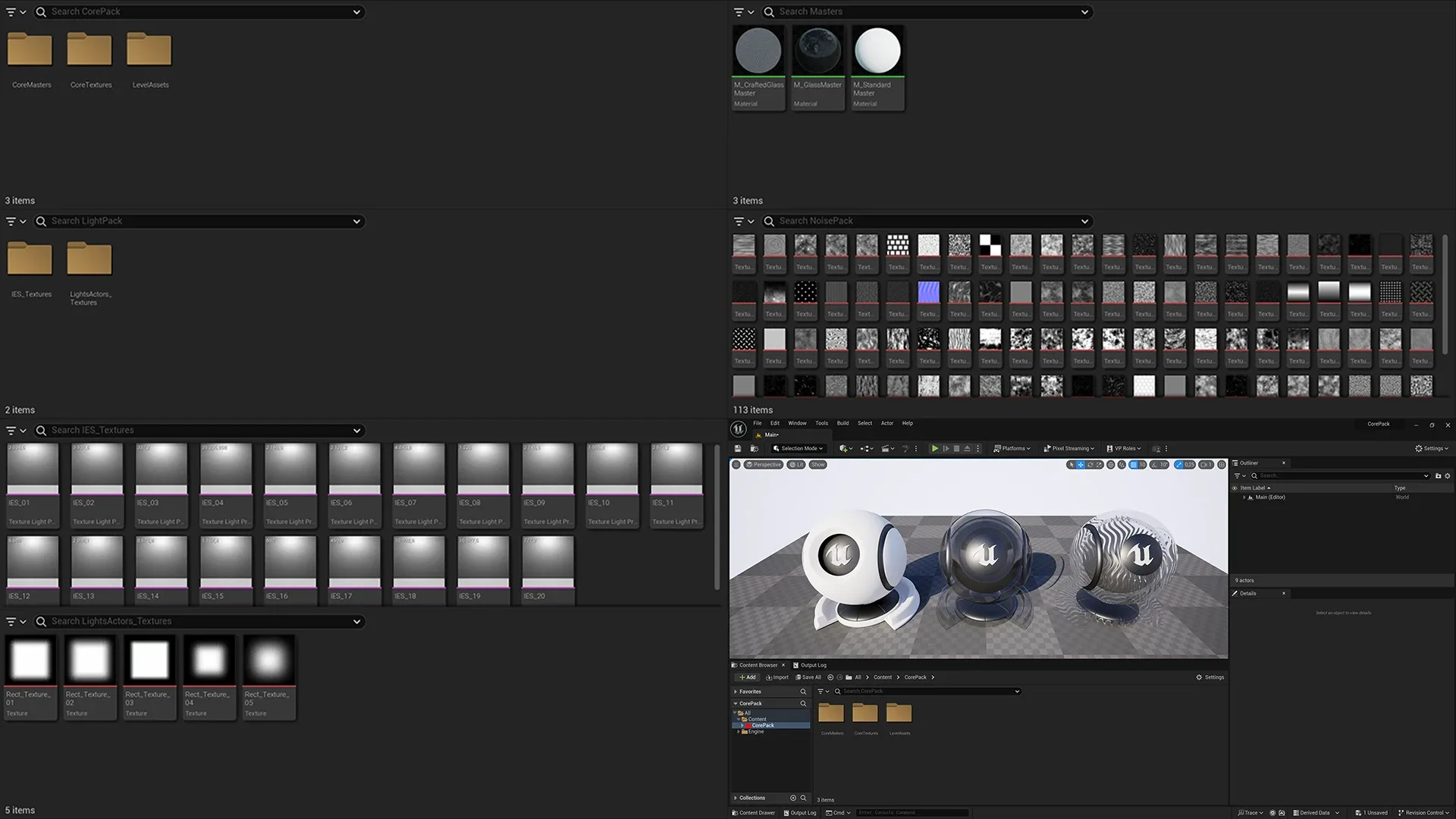Click the console command input field
The height and width of the screenshot is (819, 1456).
coord(912,813)
